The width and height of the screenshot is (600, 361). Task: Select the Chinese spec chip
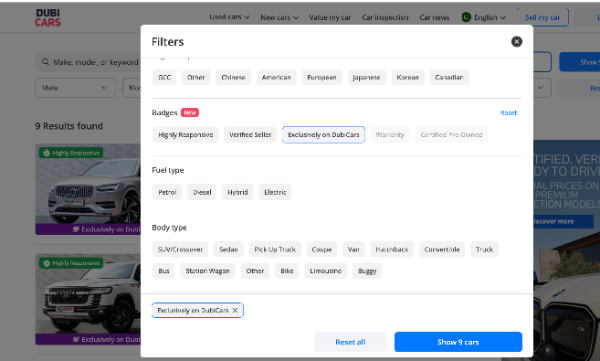233,77
